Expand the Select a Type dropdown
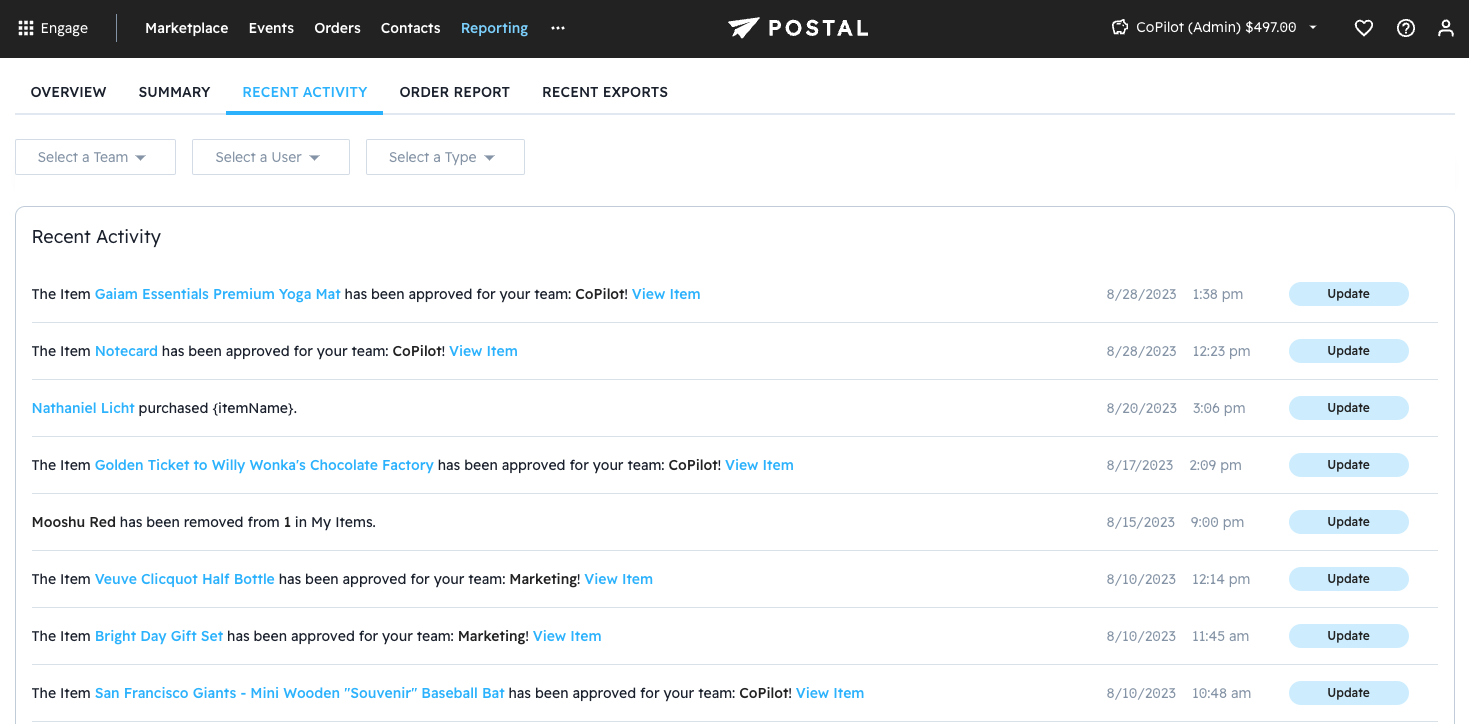This screenshot has height=724, width=1469. pos(445,157)
